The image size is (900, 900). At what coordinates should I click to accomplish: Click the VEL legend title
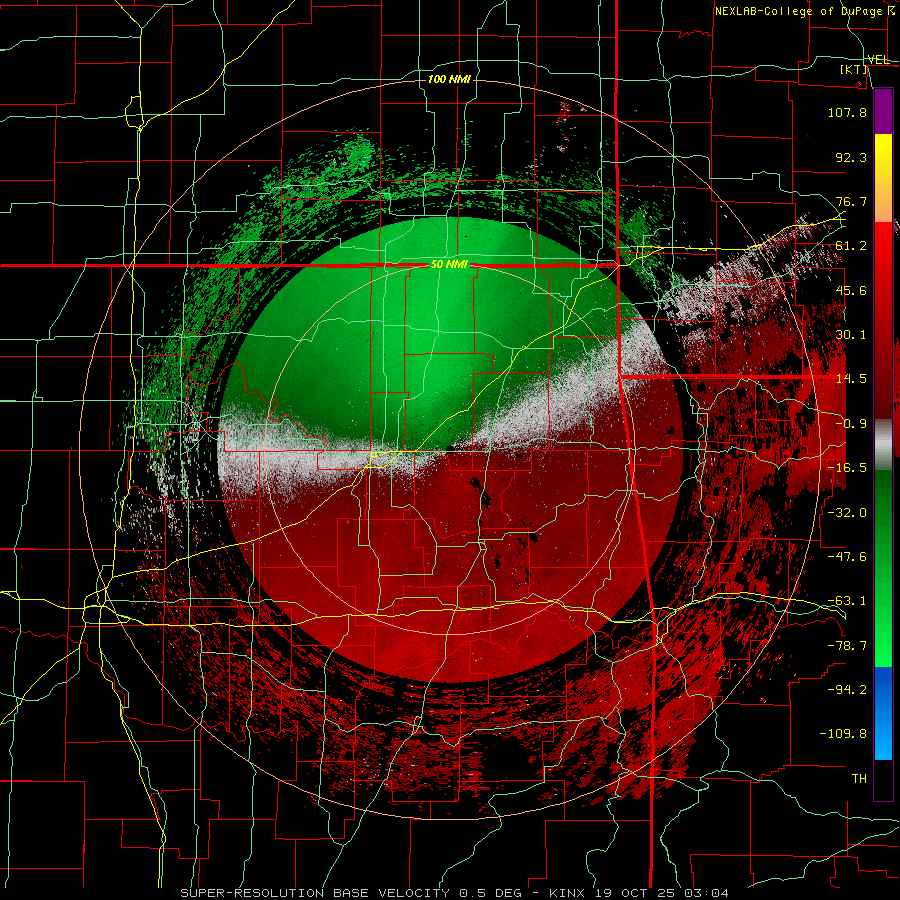[x=878, y=60]
